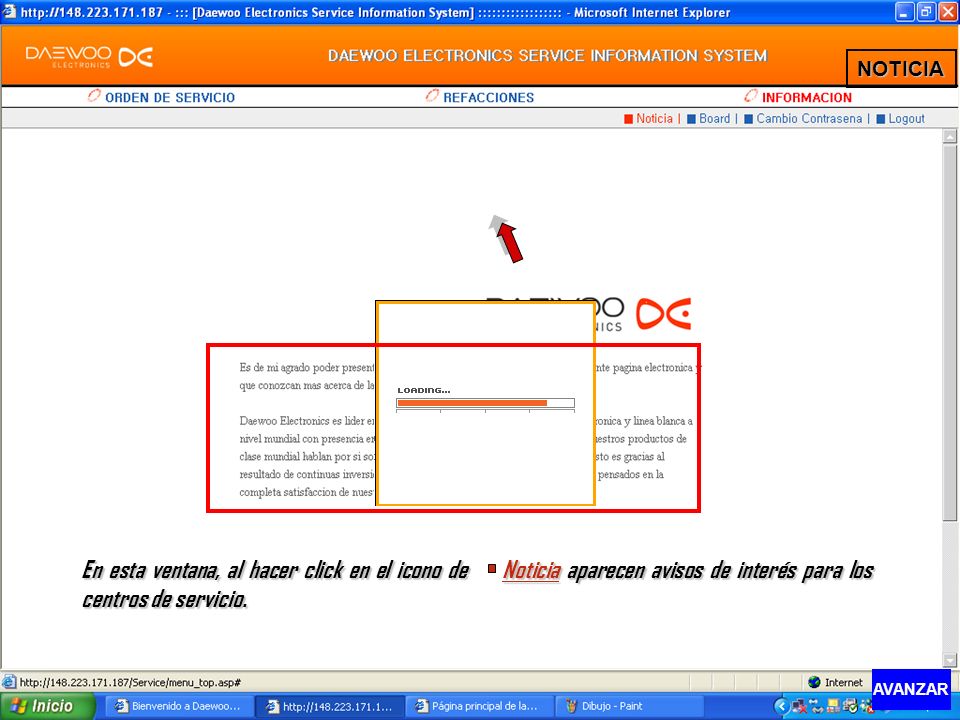Click the oval icon beside REFACCIONES
The height and width of the screenshot is (720, 960).
tap(432, 96)
